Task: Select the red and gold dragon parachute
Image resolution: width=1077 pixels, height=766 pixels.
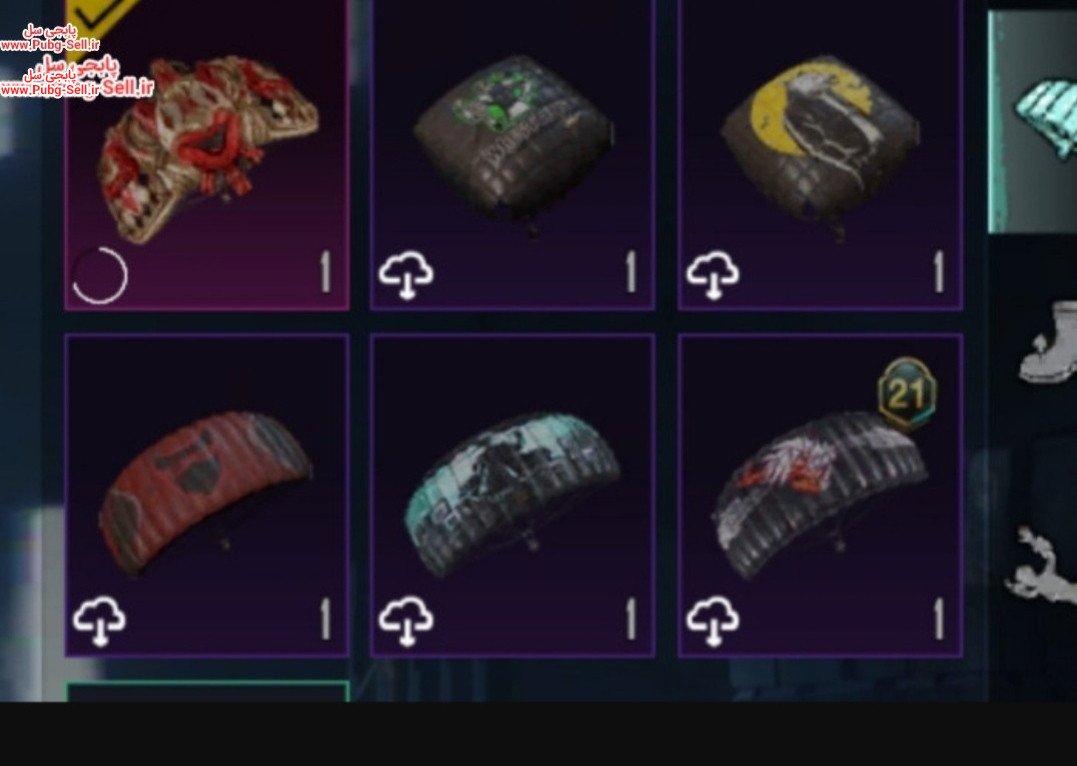Action: 207,155
